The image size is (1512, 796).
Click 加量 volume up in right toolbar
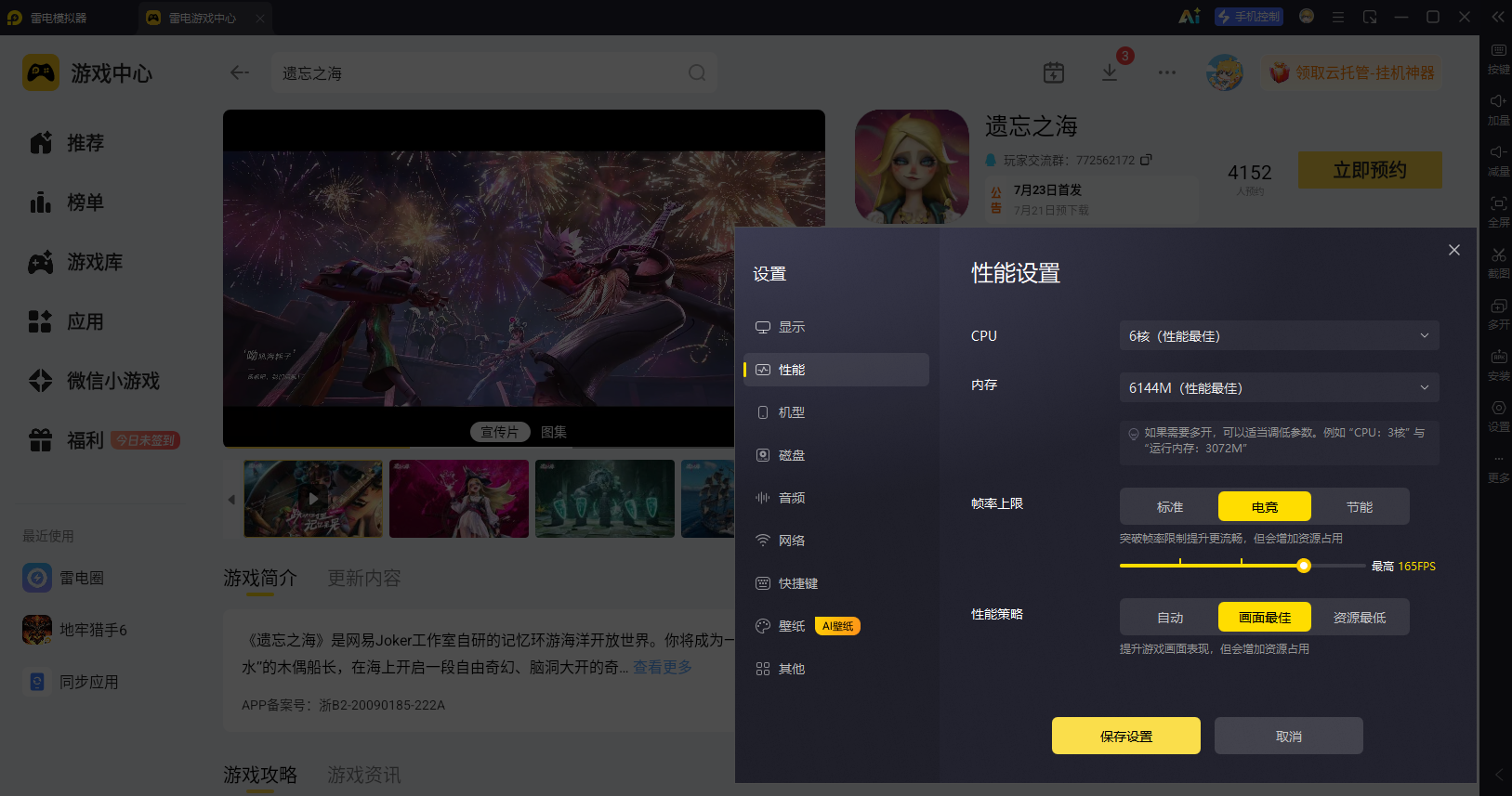click(x=1498, y=109)
